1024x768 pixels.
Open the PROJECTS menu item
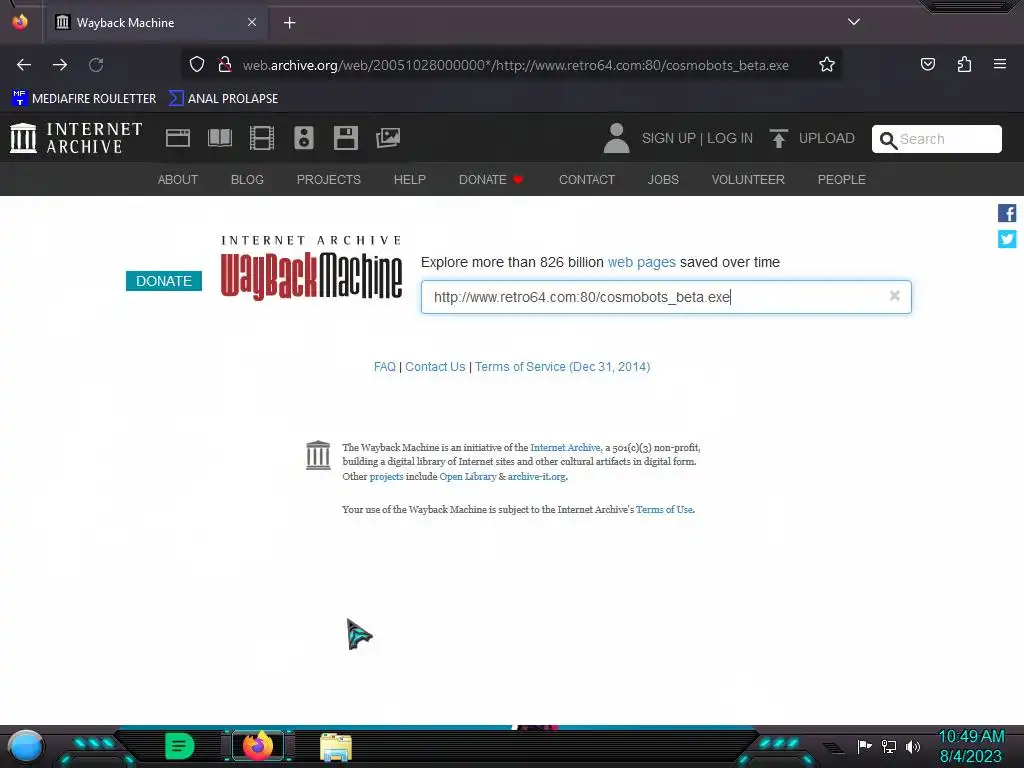(x=328, y=180)
